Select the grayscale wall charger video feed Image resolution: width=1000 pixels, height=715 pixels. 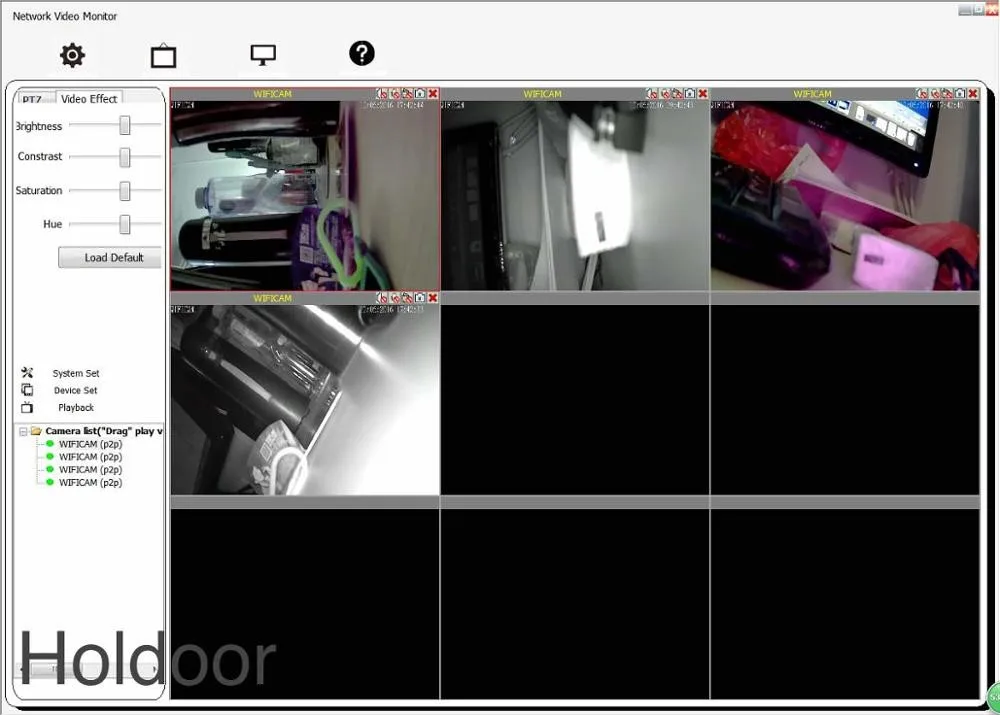575,195
